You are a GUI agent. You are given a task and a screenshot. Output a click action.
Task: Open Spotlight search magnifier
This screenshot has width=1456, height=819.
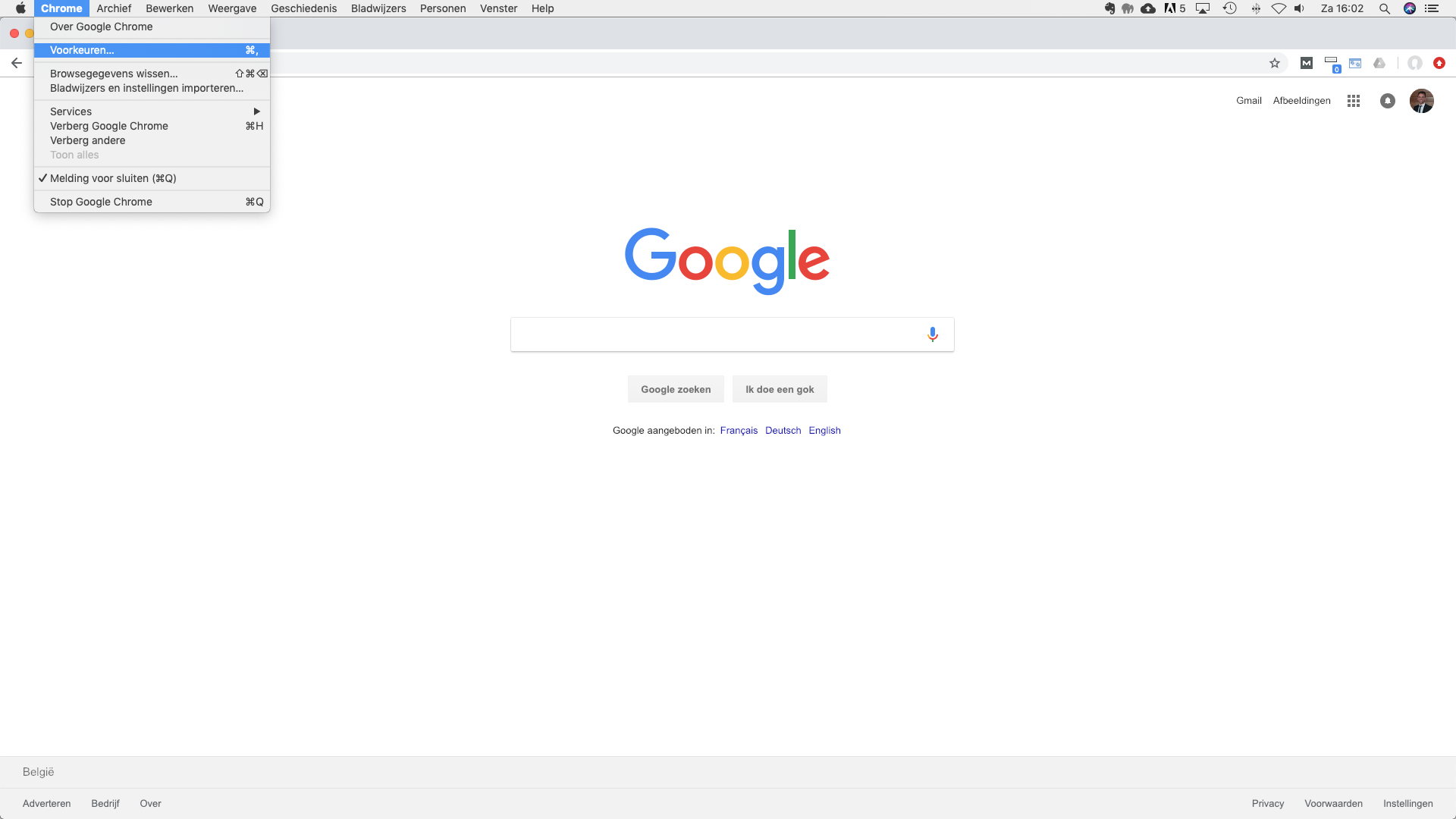tap(1385, 8)
